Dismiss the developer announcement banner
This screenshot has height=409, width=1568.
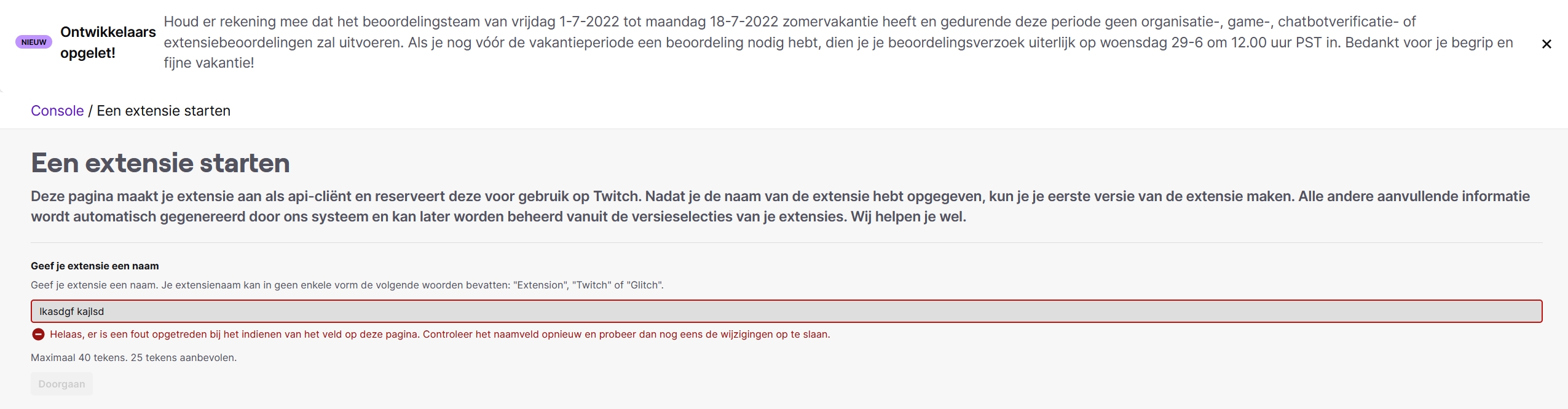click(x=1546, y=44)
